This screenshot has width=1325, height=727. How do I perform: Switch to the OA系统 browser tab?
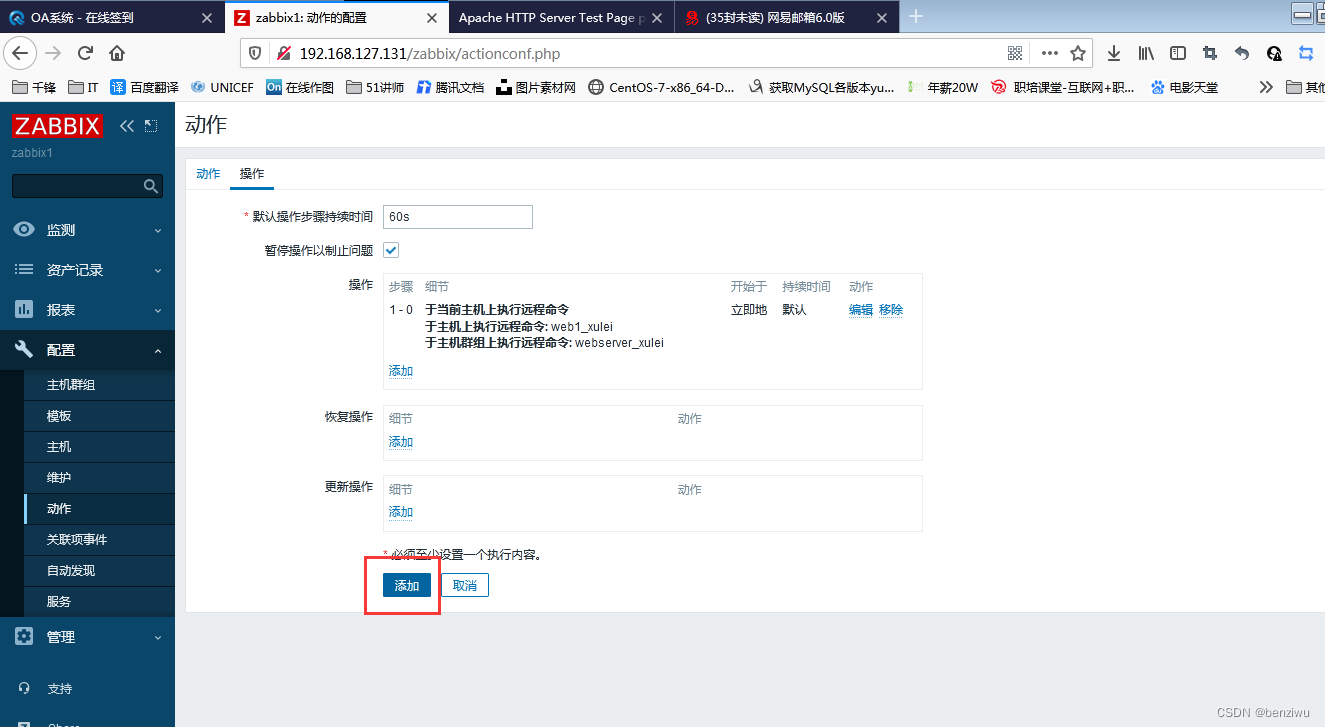pos(112,17)
